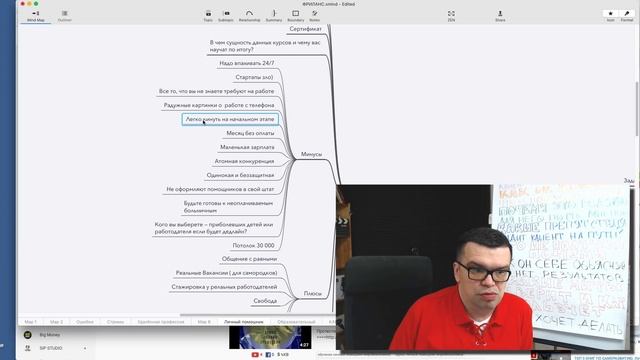Open the Ошибки sheet tab
Screen dimensions: 640x360
[85, 322]
